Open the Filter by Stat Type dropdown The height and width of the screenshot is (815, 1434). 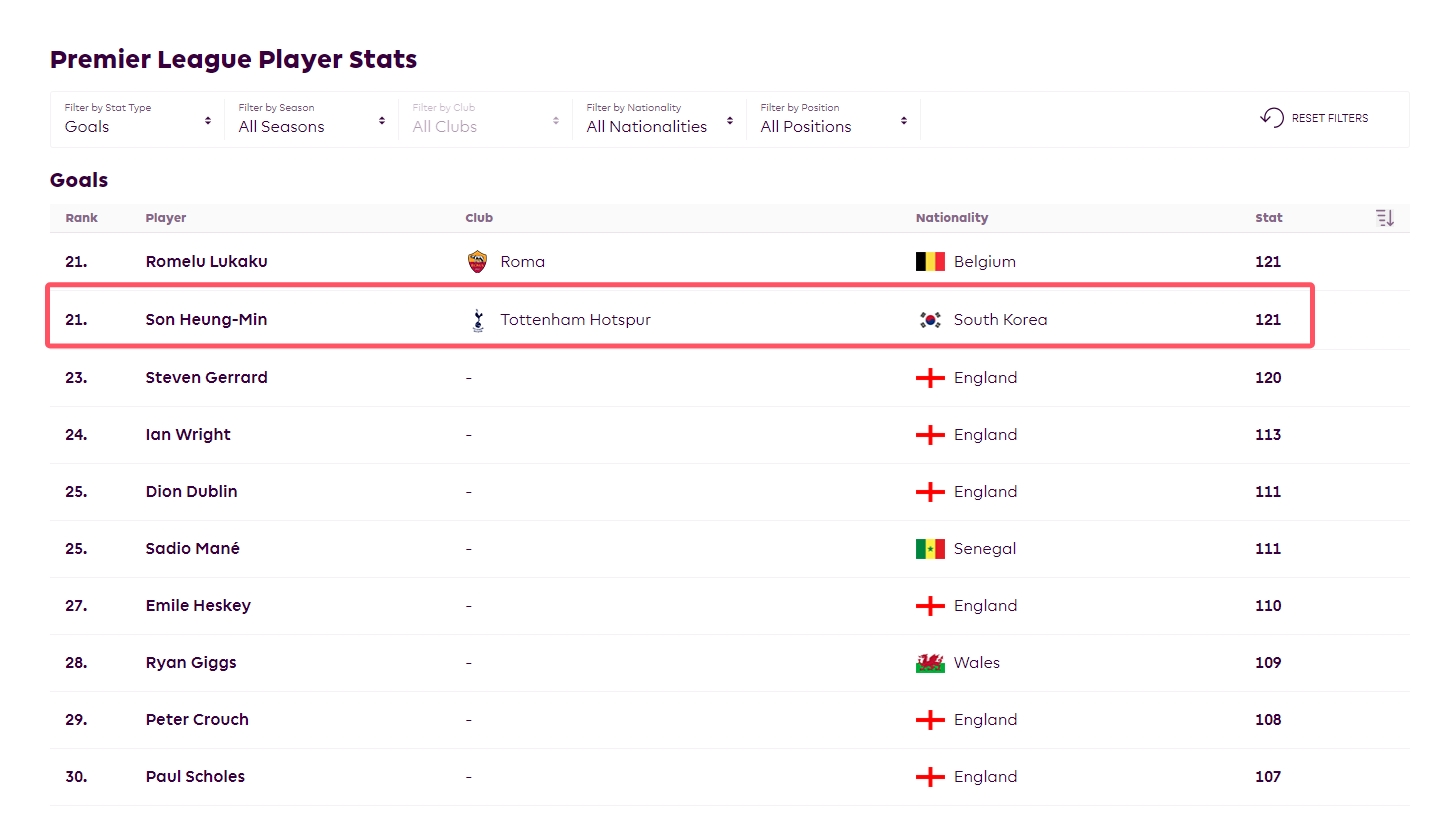tap(138, 119)
